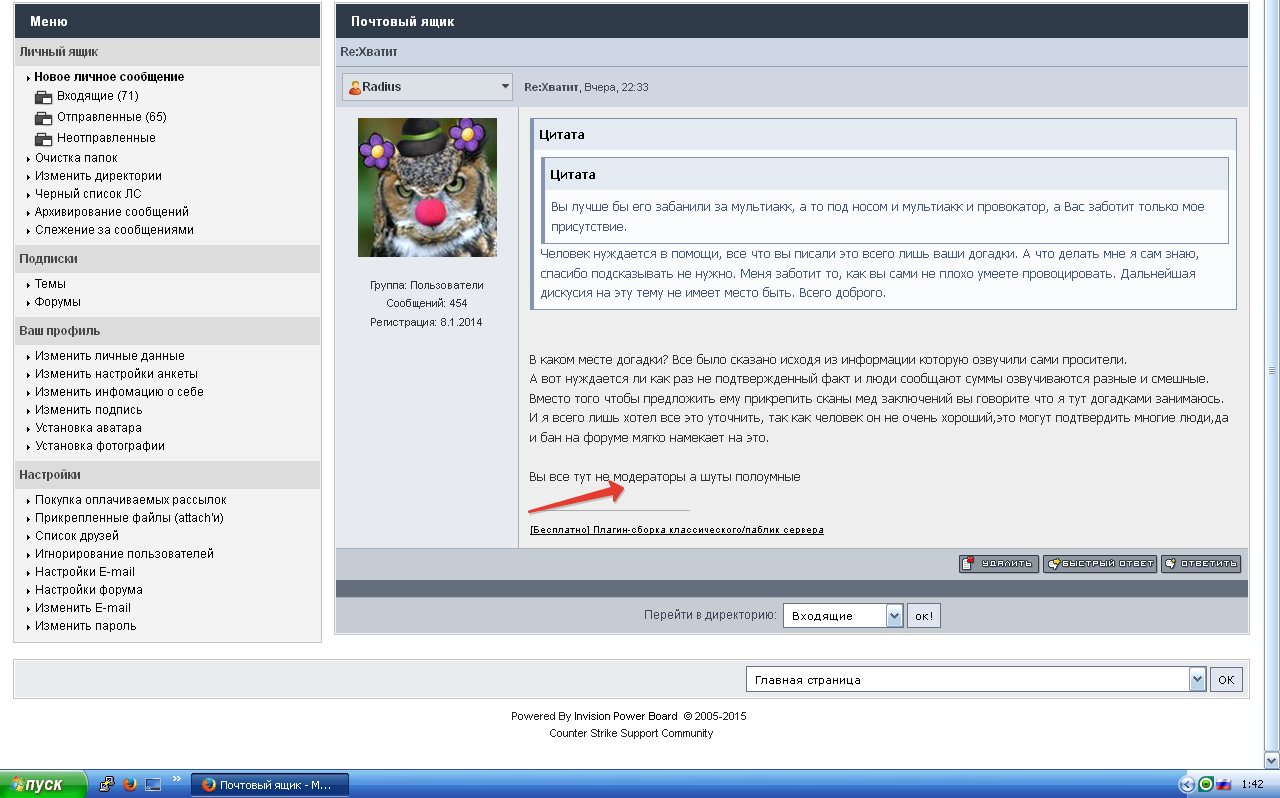Viewport: 1280px width, 798px height.
Task: Open Настройки форума link
Action: tap(89, 590)
